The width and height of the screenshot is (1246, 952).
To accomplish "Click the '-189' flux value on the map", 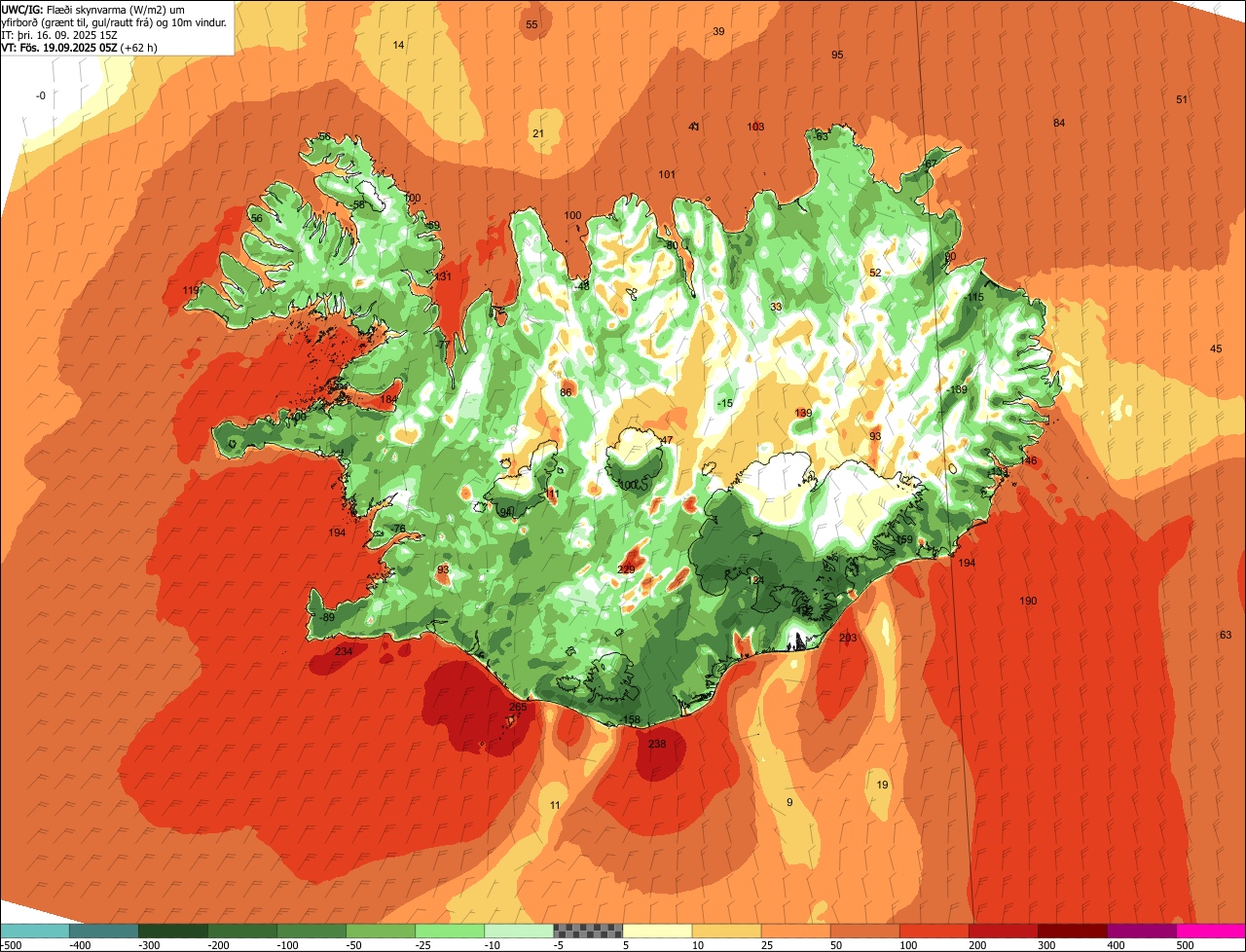I will [958, 389].
